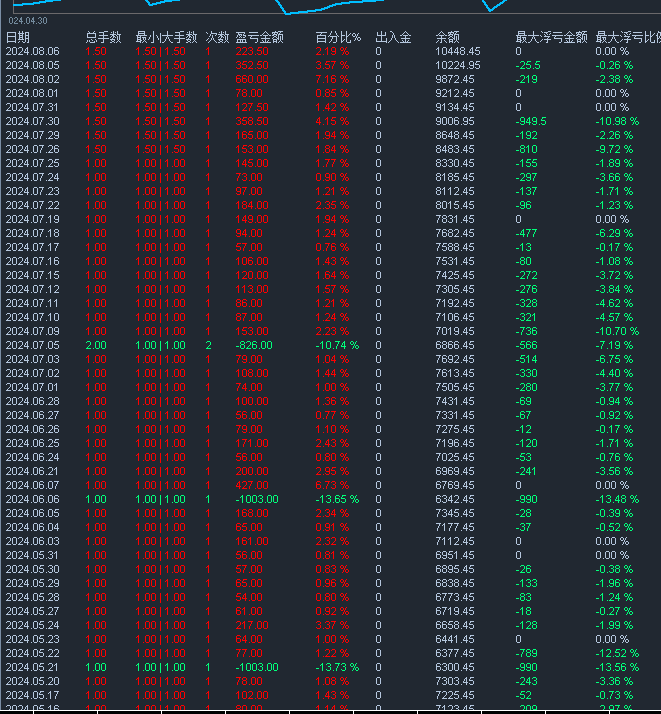The image size is (661, 714).
Task: Pick the 2024.05.21 date entry
Action: pos(32,667)
